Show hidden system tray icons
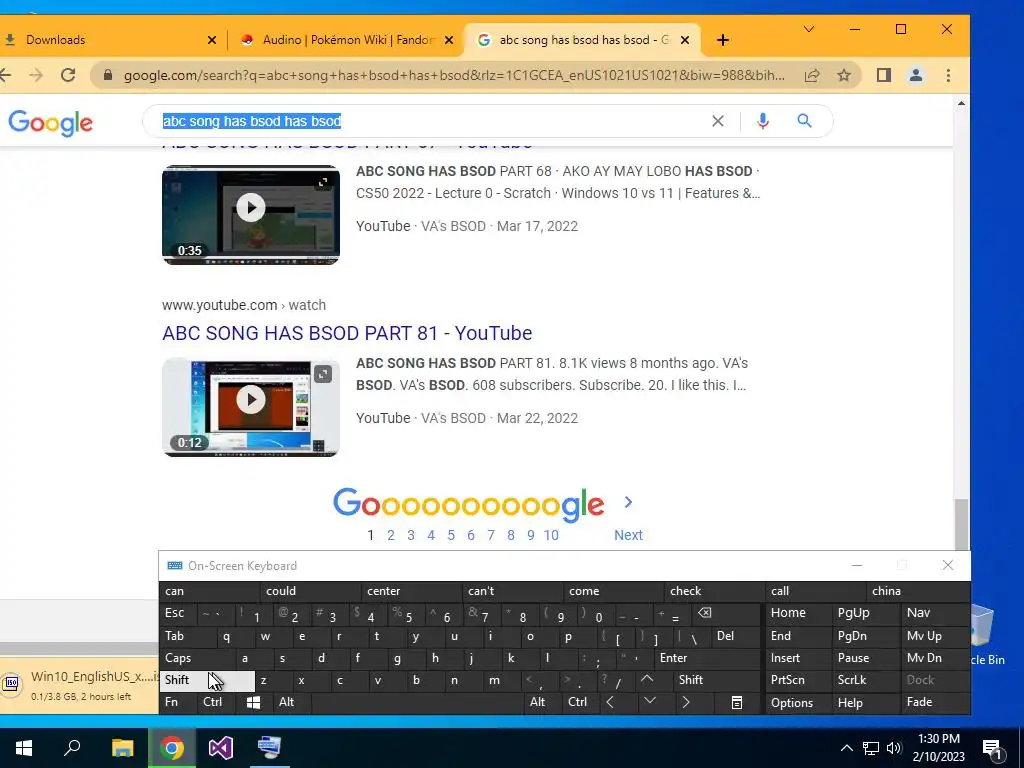Image resolution: width=1024 pixels, height=768 pixels. [846, 748]
